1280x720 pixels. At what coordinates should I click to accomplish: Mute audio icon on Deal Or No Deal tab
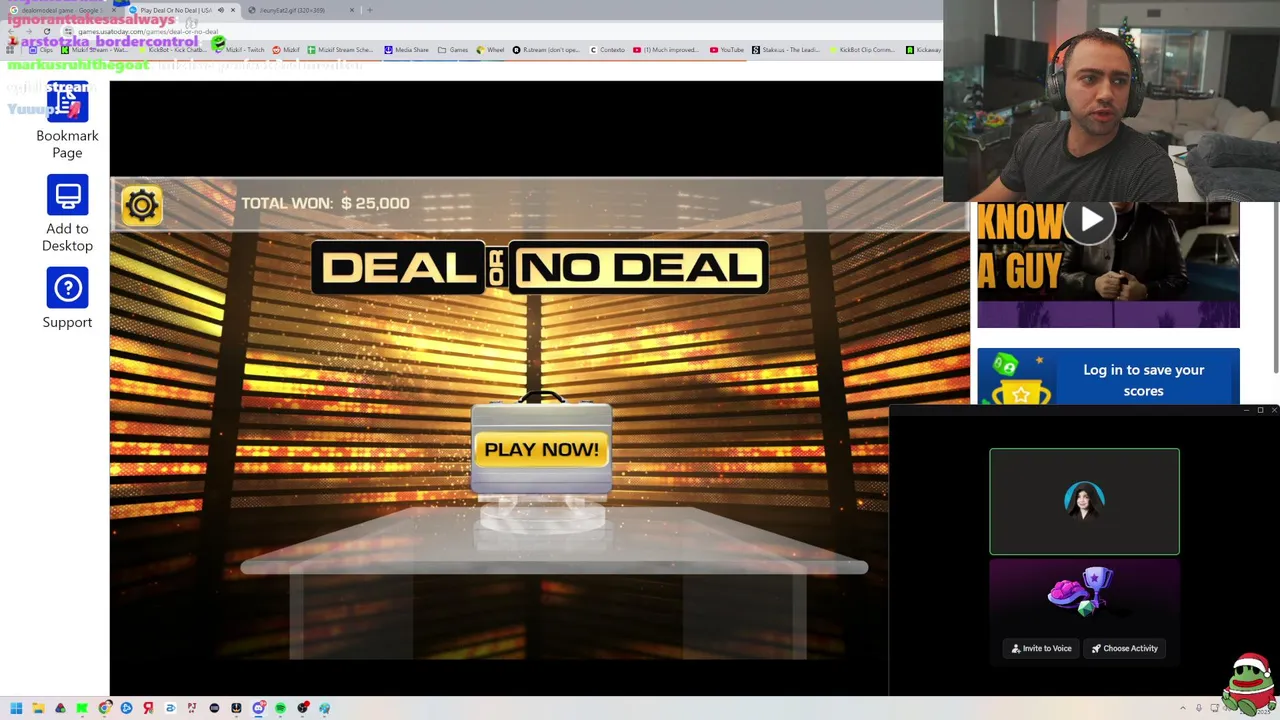pos(221,10)
